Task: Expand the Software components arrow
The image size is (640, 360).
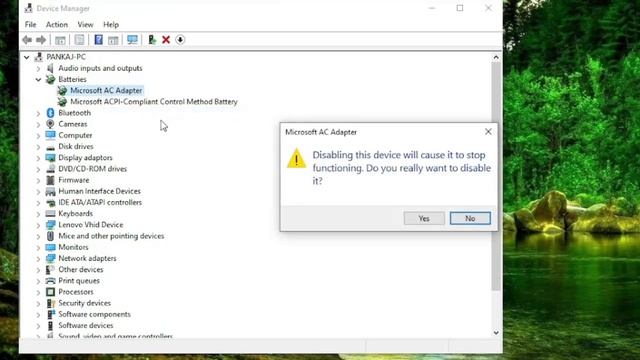Action: tap(38, 315)
